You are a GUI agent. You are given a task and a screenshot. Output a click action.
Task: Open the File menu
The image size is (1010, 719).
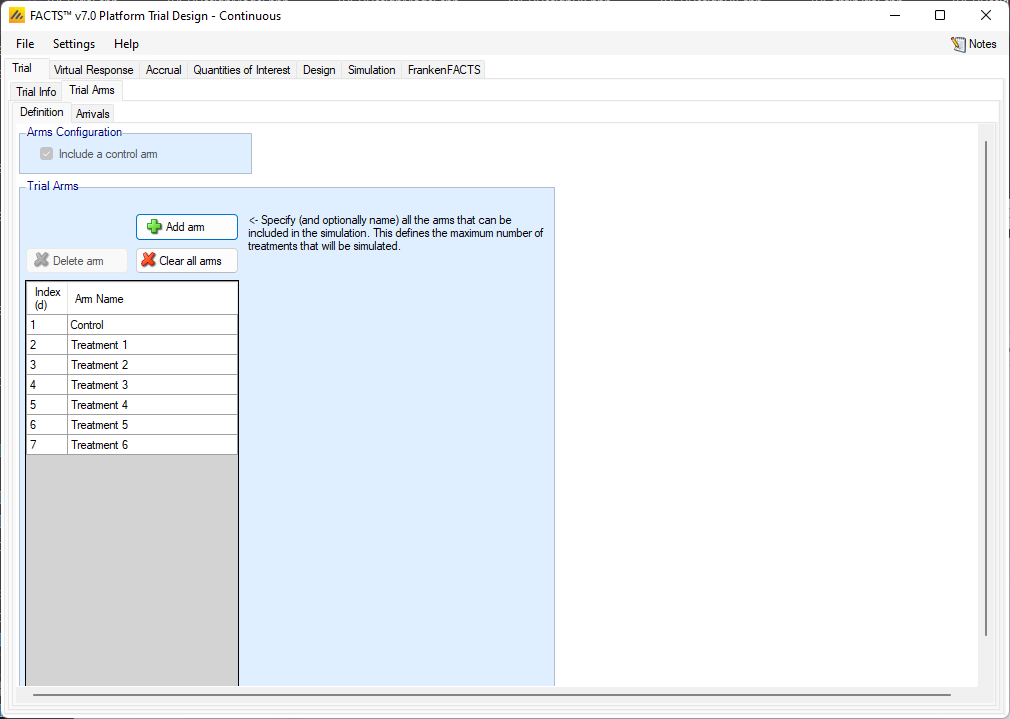[25, 44]
